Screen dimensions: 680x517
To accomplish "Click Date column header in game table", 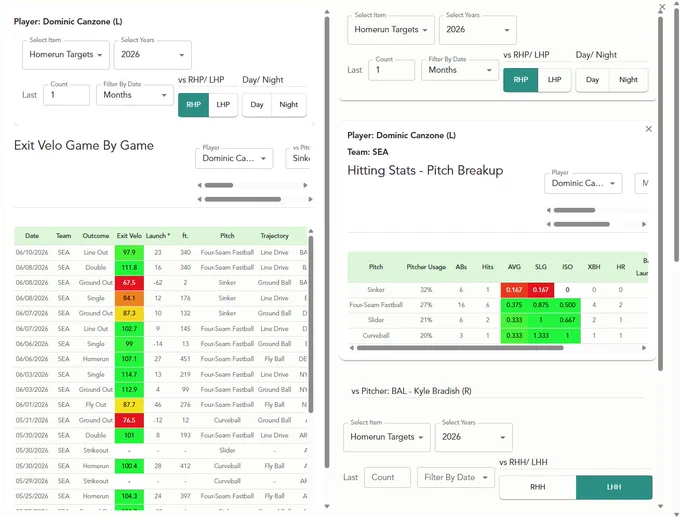I will pyautogui.click(x=32, y=236).
